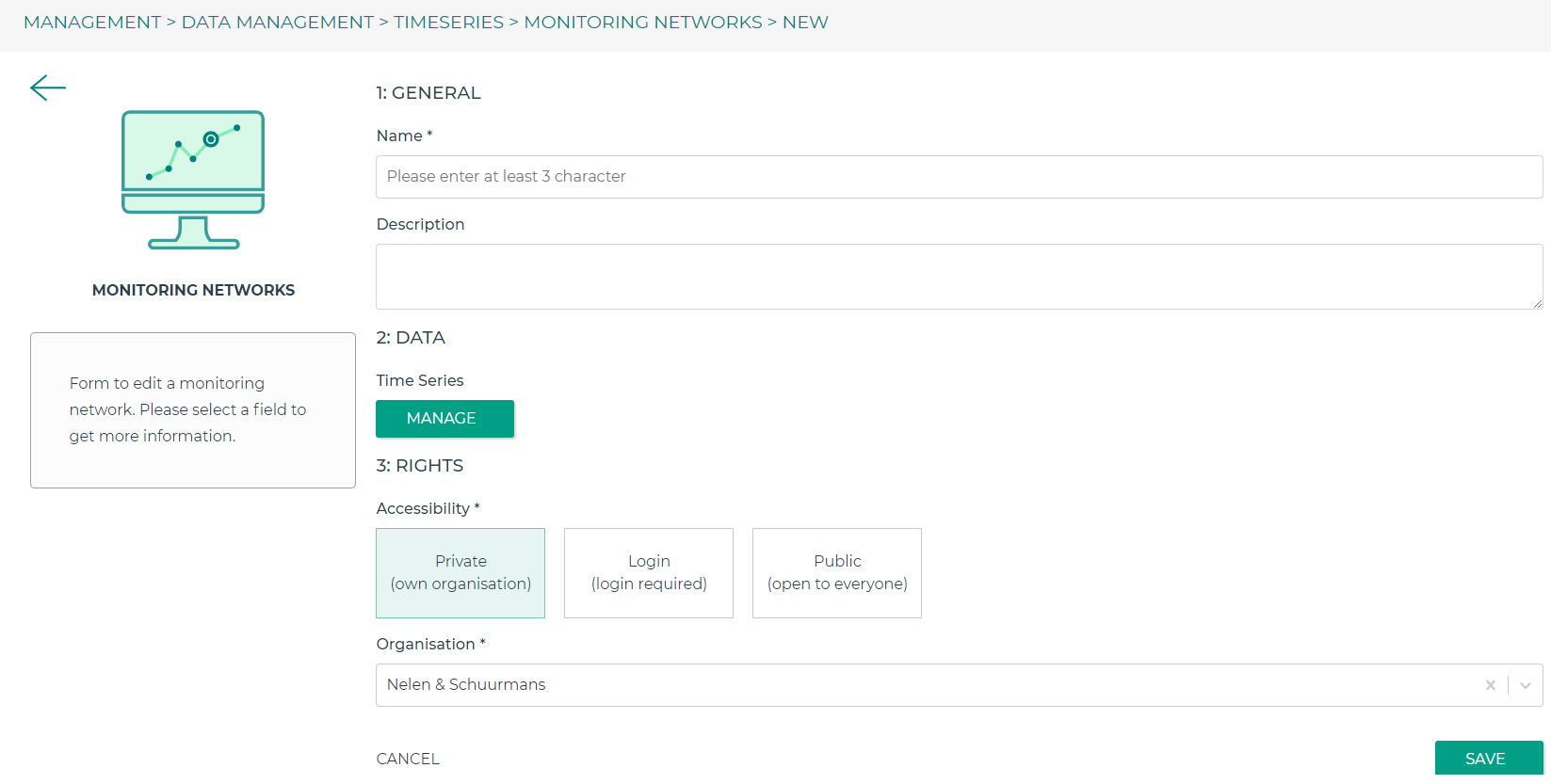
Task: Click the back arrow icon
Action: coord(48,88)
